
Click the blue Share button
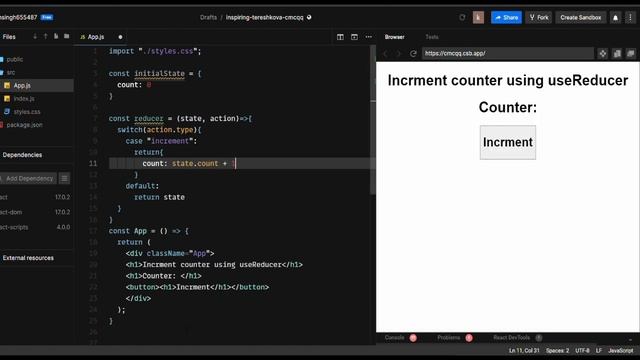pos(506,18)
